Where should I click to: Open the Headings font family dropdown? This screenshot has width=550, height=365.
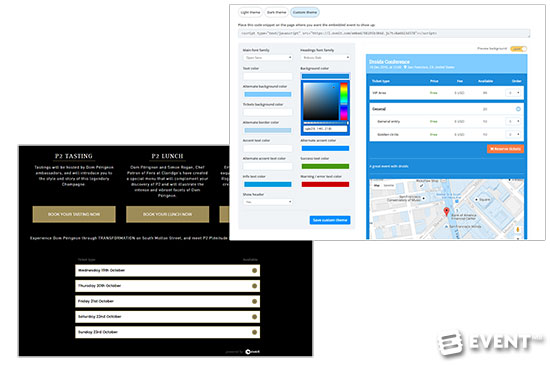(325, 58)
